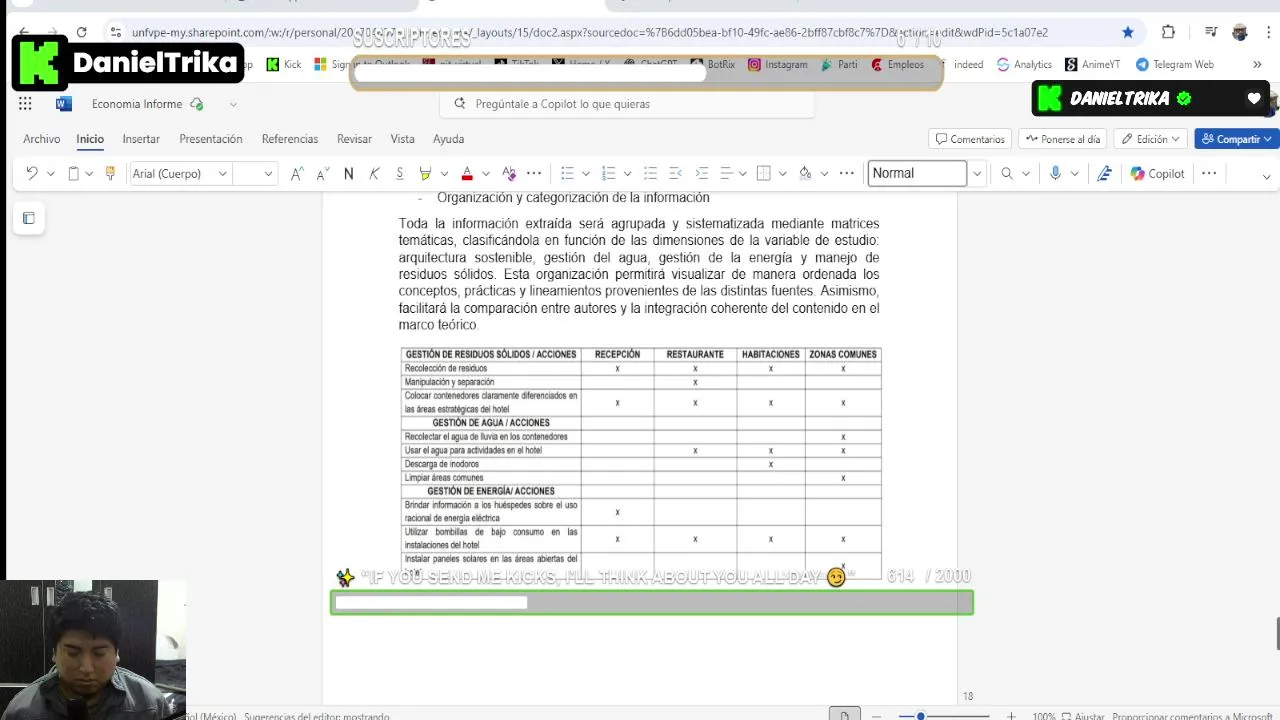This screenshot has height=720, width=1280.
Task: Open the Editor pen icon
Action: pos(1104,174)
